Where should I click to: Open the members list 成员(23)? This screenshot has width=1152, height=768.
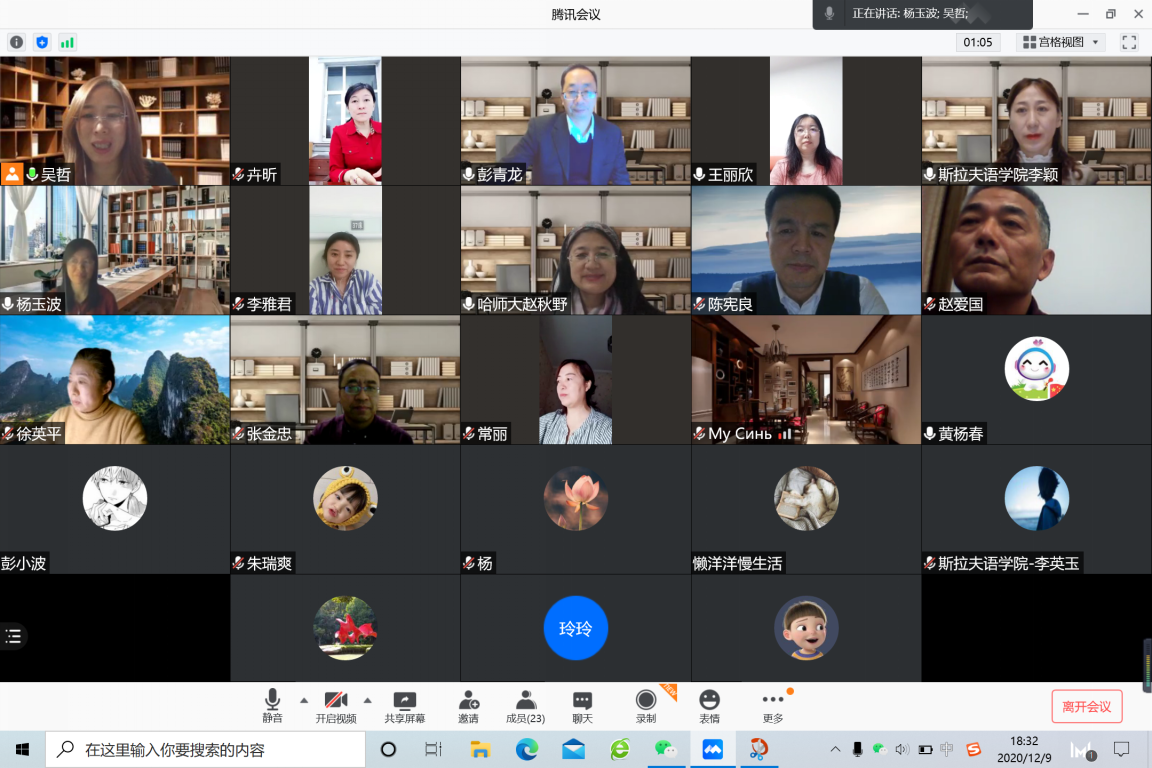(525, 706)
